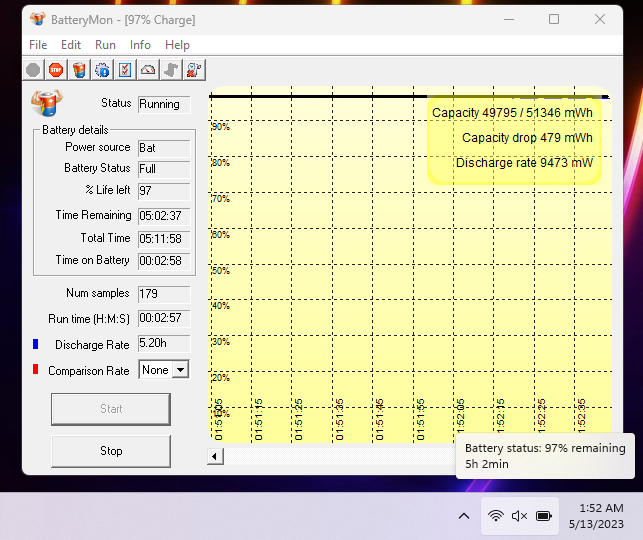This screenshot has height=540, width=643.
Task: Click the graph scrollbar left arrow
Action: 215,456
